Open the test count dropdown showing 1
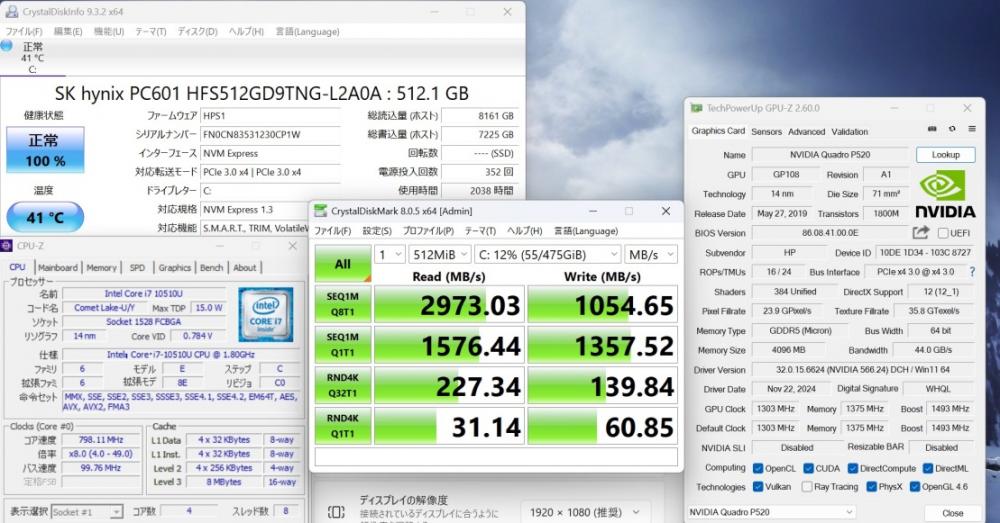The height and width of the screenshot is (523, 1000). pyautogui.click(x=390, y=254)
